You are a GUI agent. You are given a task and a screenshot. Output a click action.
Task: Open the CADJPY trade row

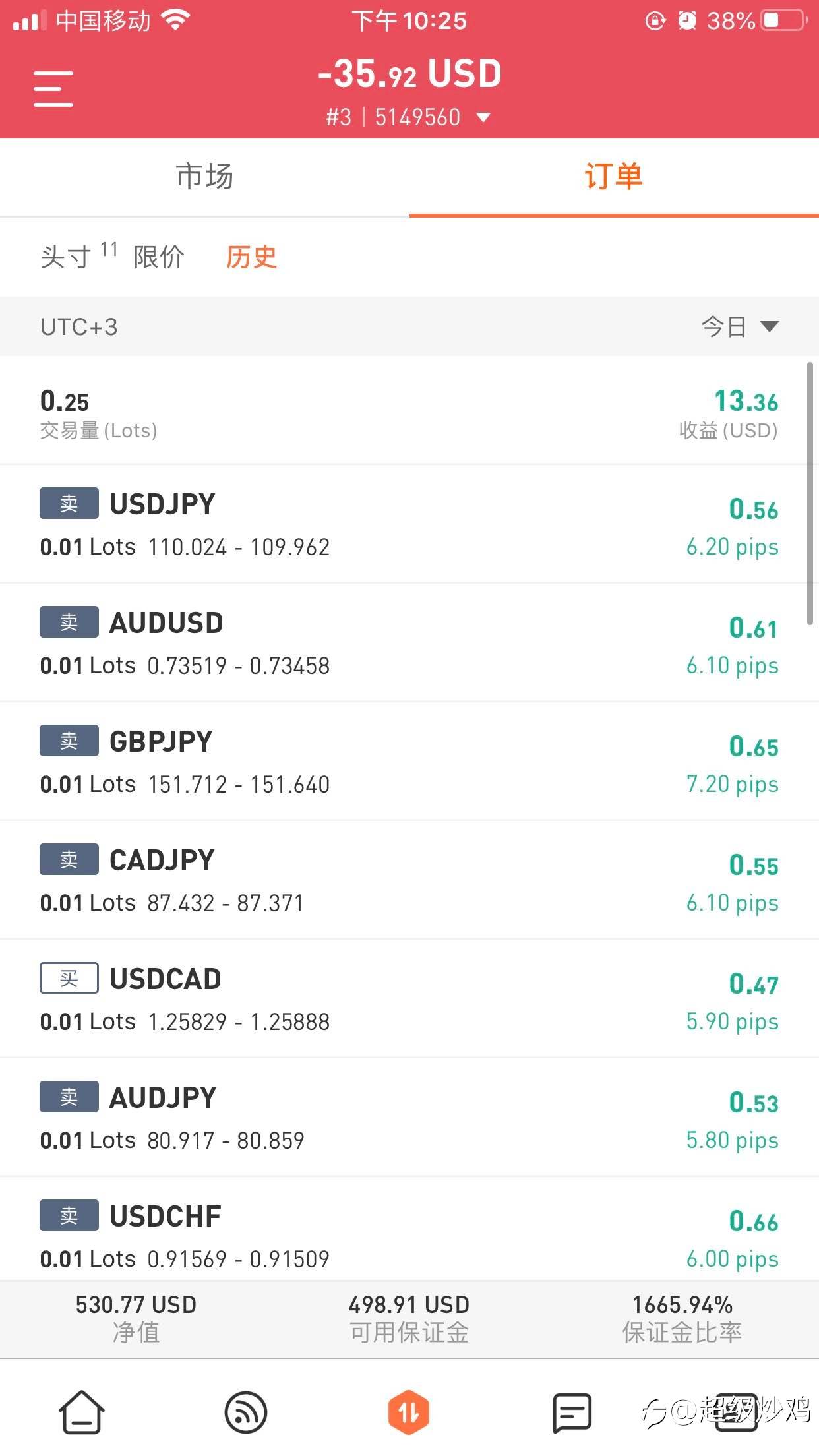[x=409, y=880]
